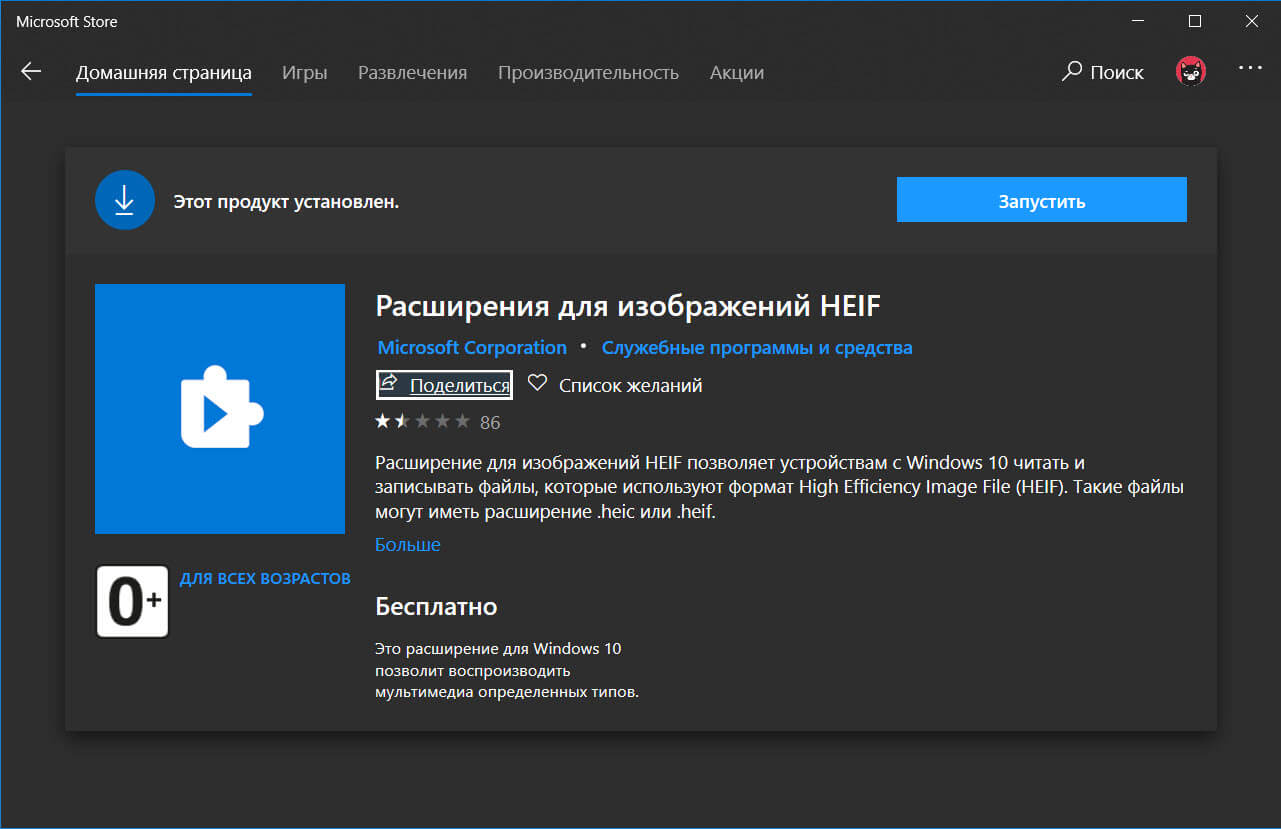Screen dimensions: 1281x829
Task: Share the app via Поделиться
Action: point(444,385)
